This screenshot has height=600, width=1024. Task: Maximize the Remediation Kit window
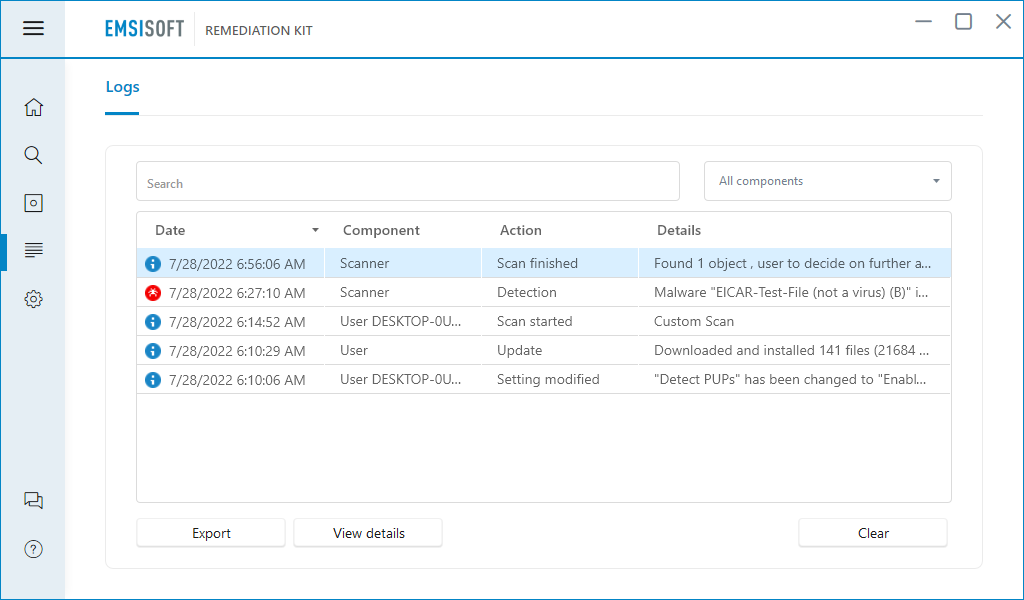coord(963,22)
